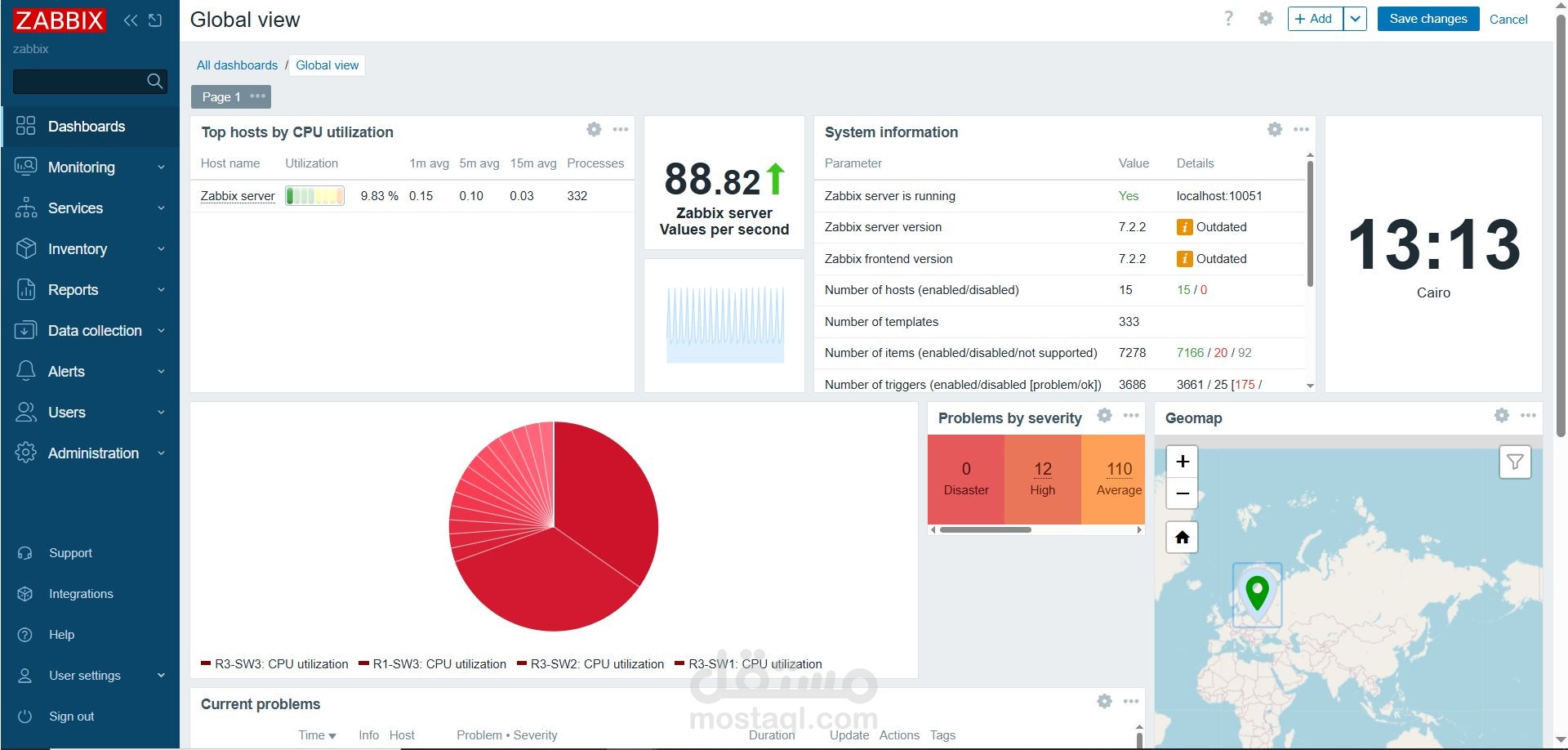Click the R3-SW3 CPU utilization legend entry
1568x750 pixels.
[274, 664]
